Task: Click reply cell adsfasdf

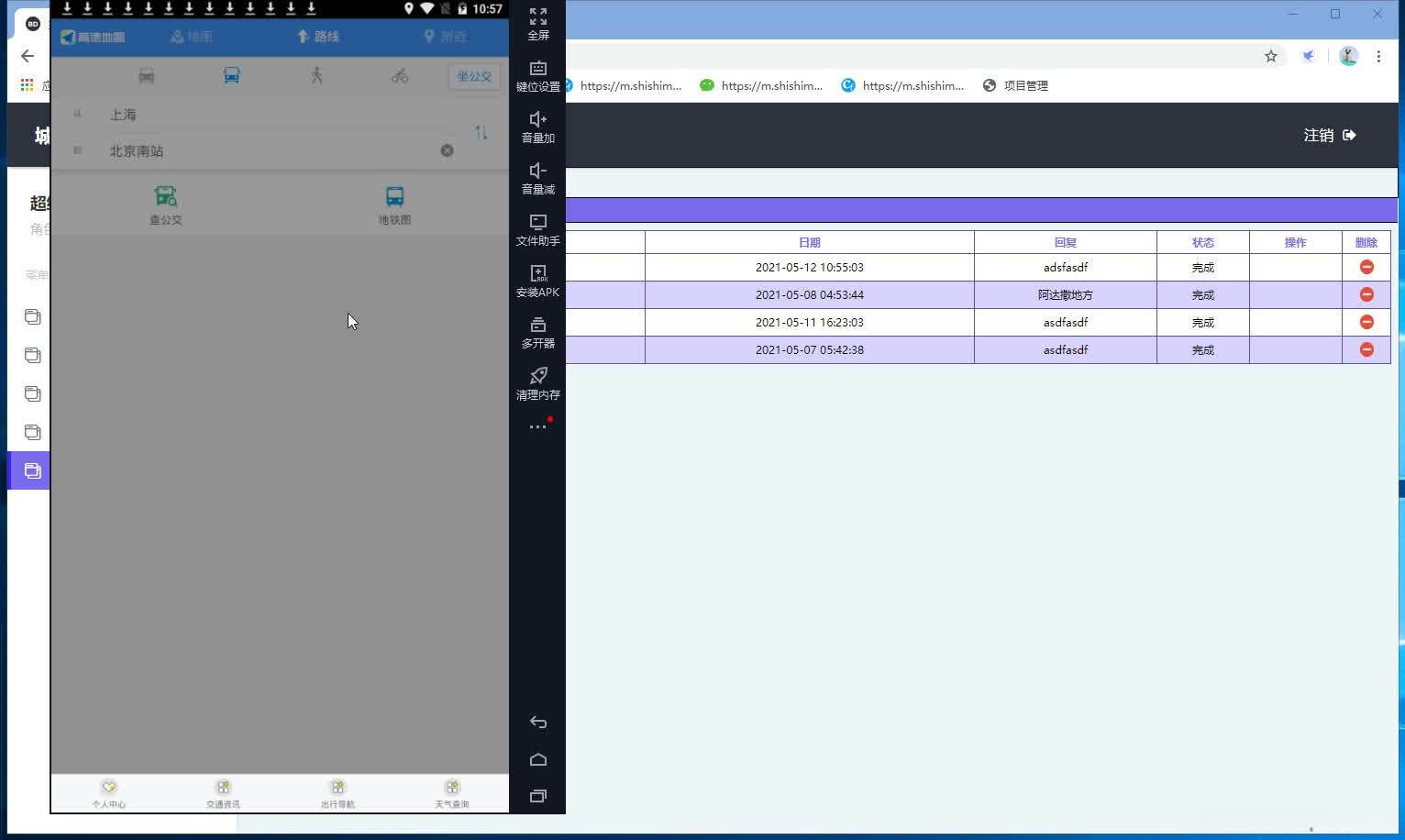Action: click(x=1066, y=267)
